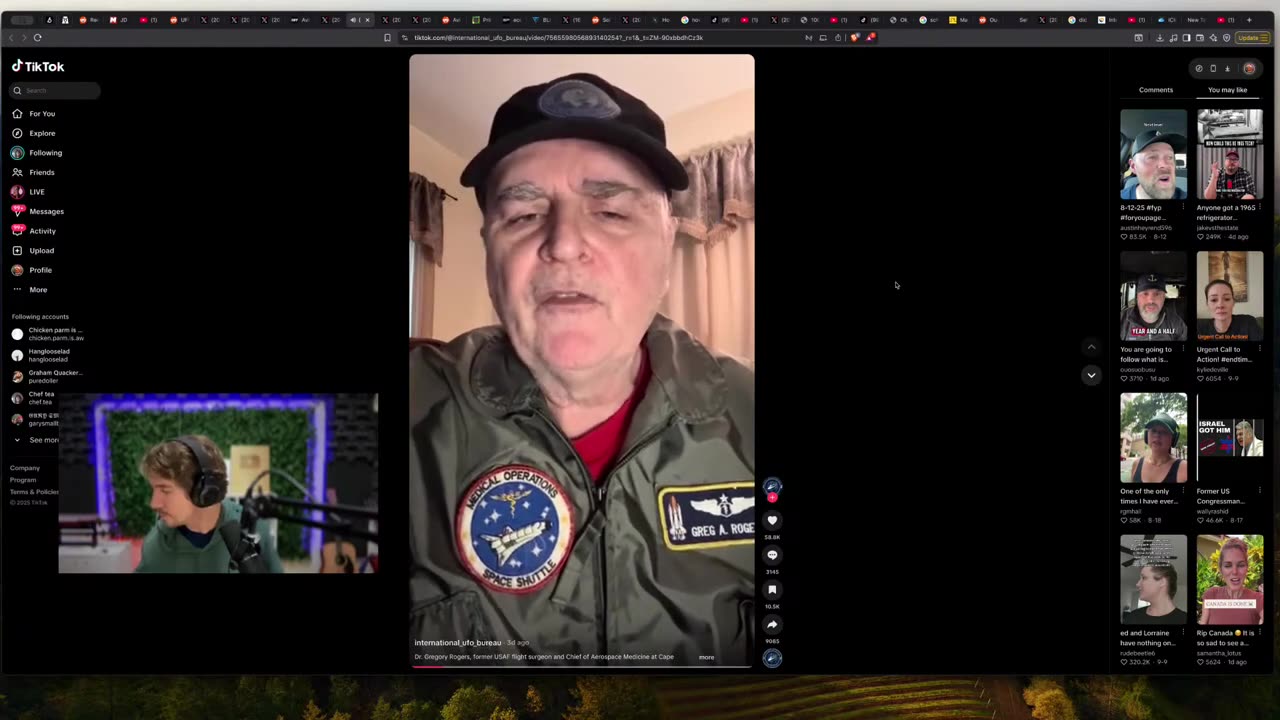Click the phone icon in header pill
This screenshot has width=1280, height=720.
pos(1213,68)
